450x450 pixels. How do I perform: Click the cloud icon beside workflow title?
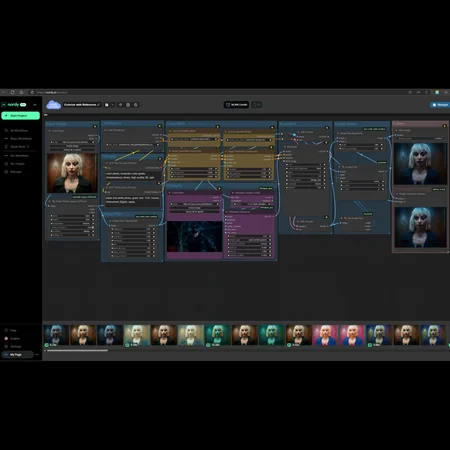tap(53, 105)
